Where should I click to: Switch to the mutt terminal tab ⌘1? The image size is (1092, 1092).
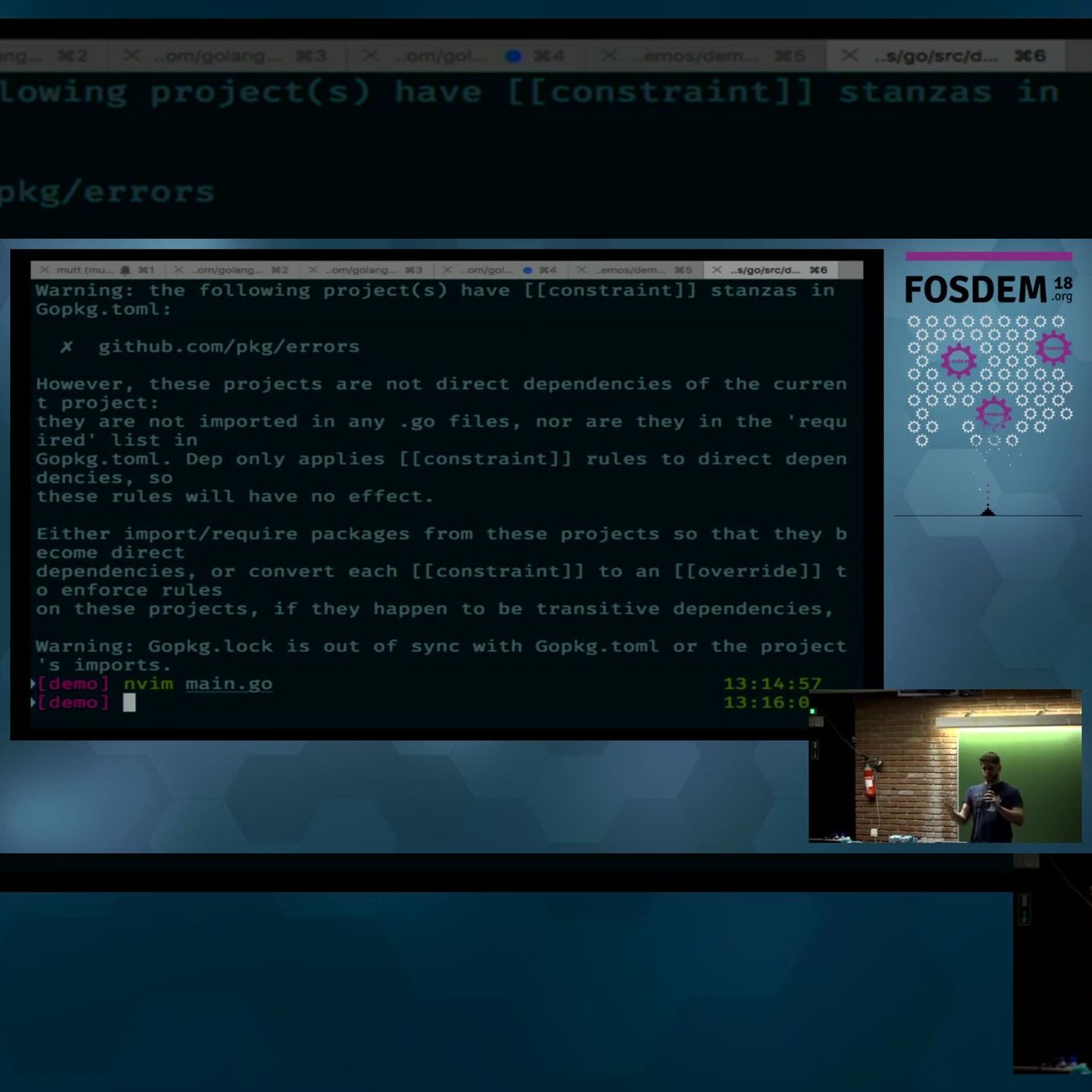(x=97, y=270)
